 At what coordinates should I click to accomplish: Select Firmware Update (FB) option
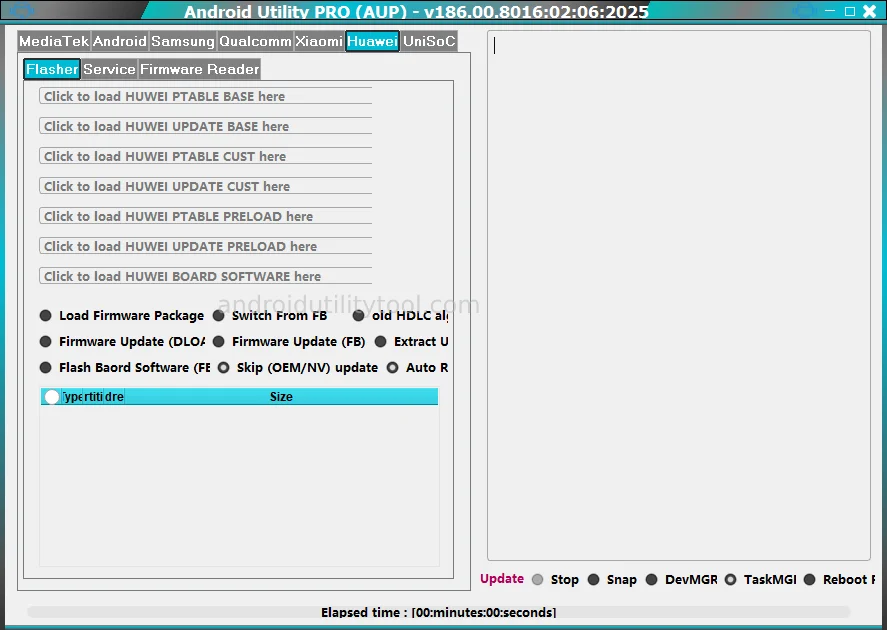pos(289,342)
